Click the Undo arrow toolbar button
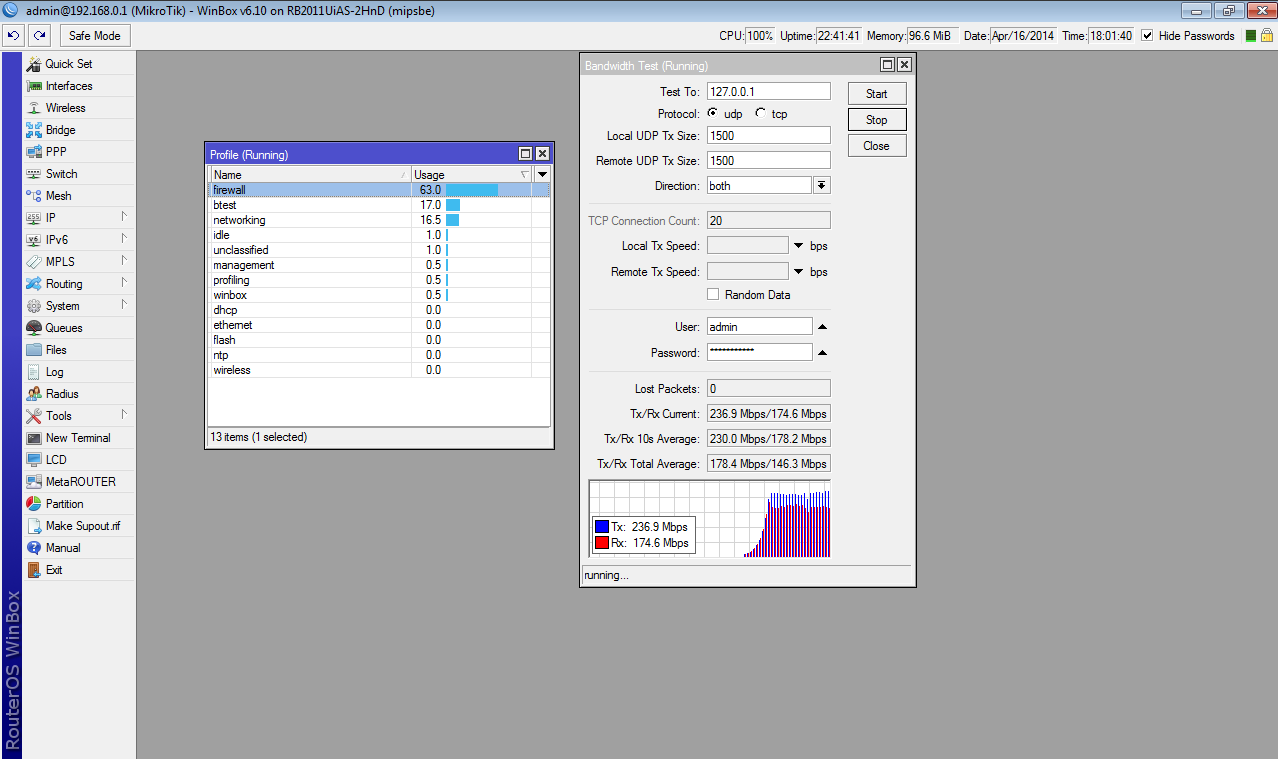This screenshot has height=759, width=1278. coord(13,36)
